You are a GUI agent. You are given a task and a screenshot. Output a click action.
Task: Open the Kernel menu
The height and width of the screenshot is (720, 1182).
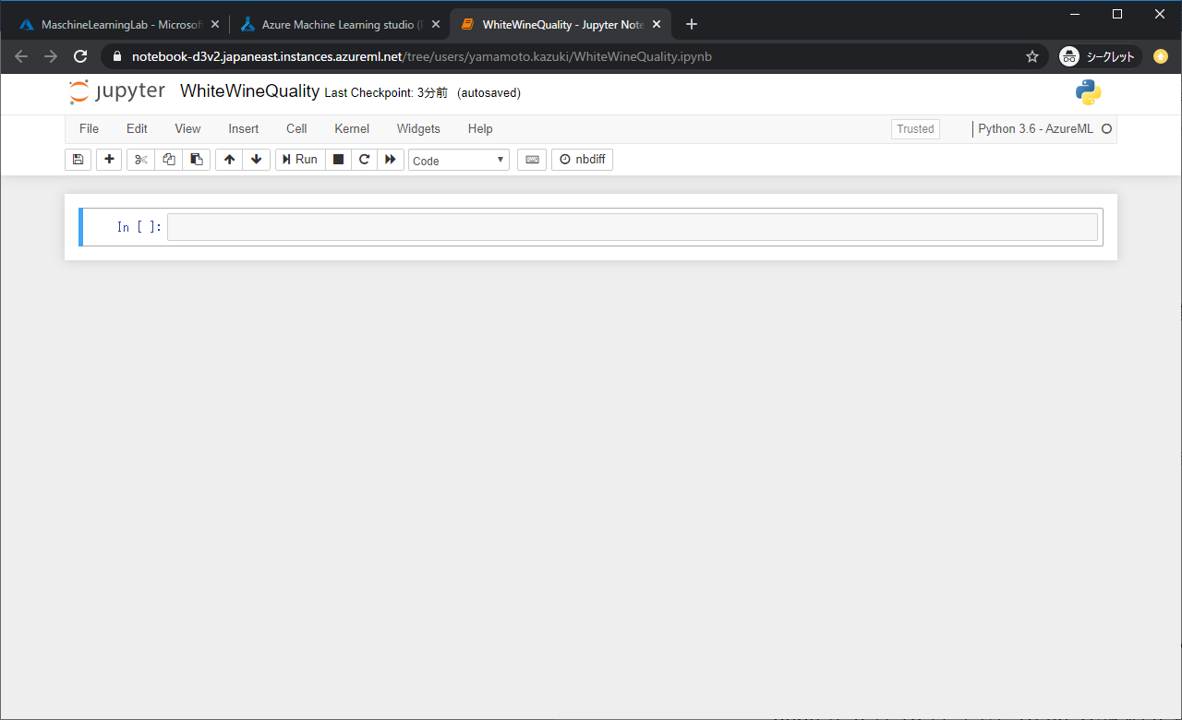coord(351,129)
